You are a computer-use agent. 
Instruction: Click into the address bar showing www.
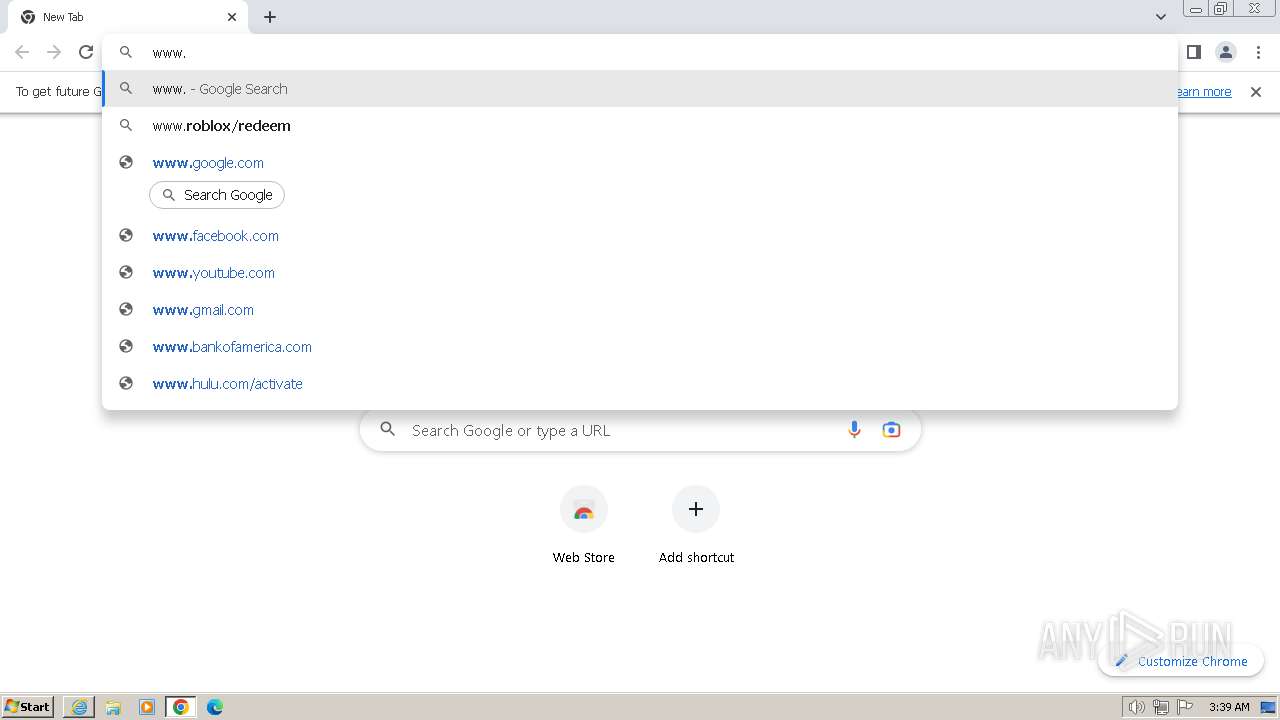640,52
